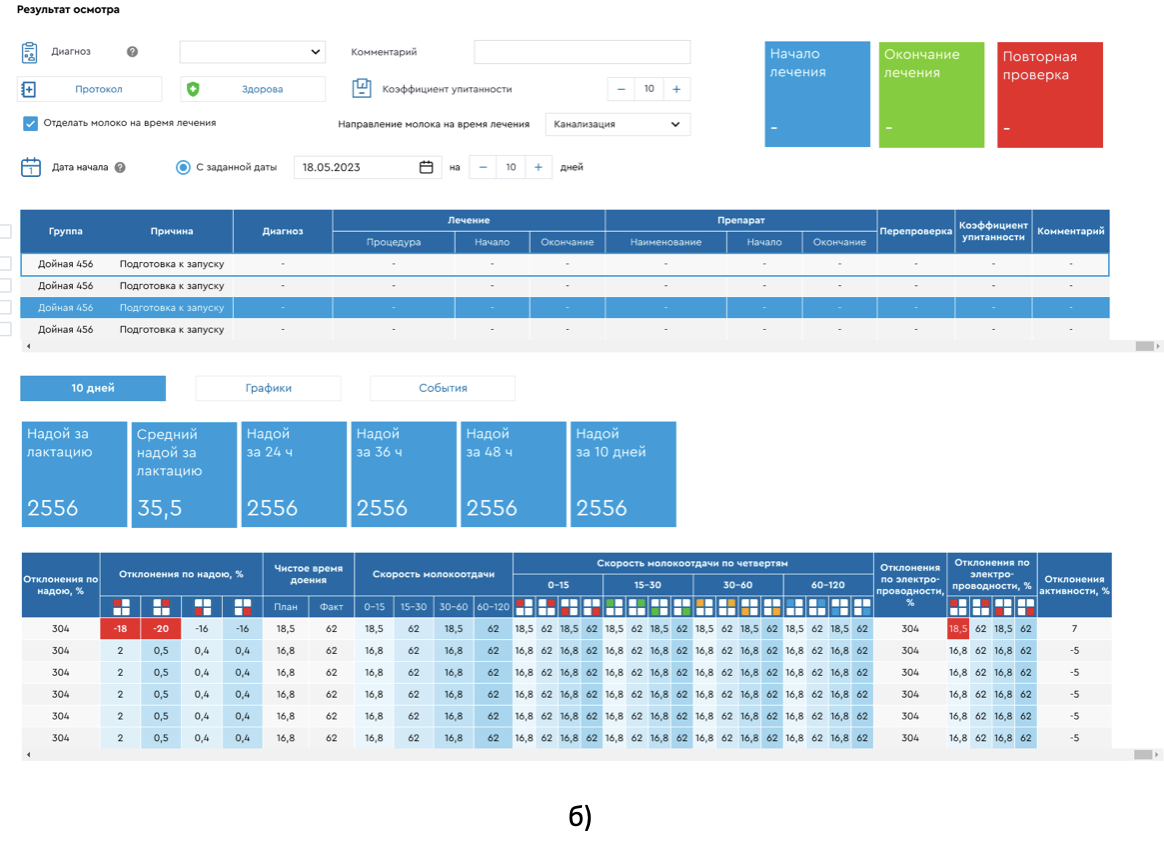
Task: Decrease number of days with minus
Action: tap(483, 167)
